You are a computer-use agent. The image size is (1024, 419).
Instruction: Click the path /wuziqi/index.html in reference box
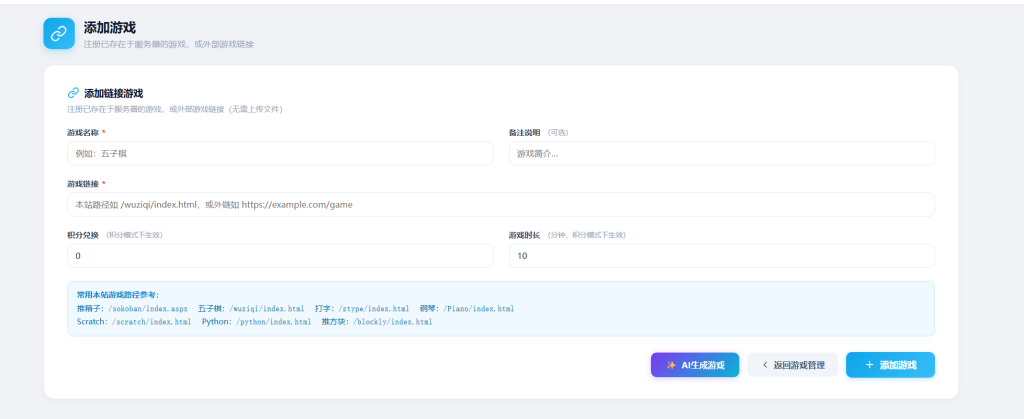(264, 308)
